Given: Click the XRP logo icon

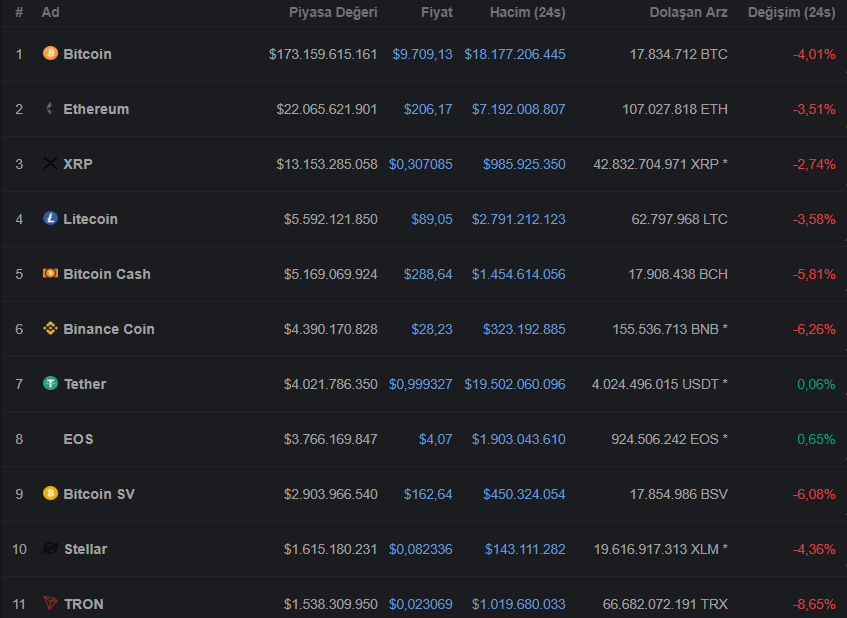Looking at the screenshot, I should 50,164.
